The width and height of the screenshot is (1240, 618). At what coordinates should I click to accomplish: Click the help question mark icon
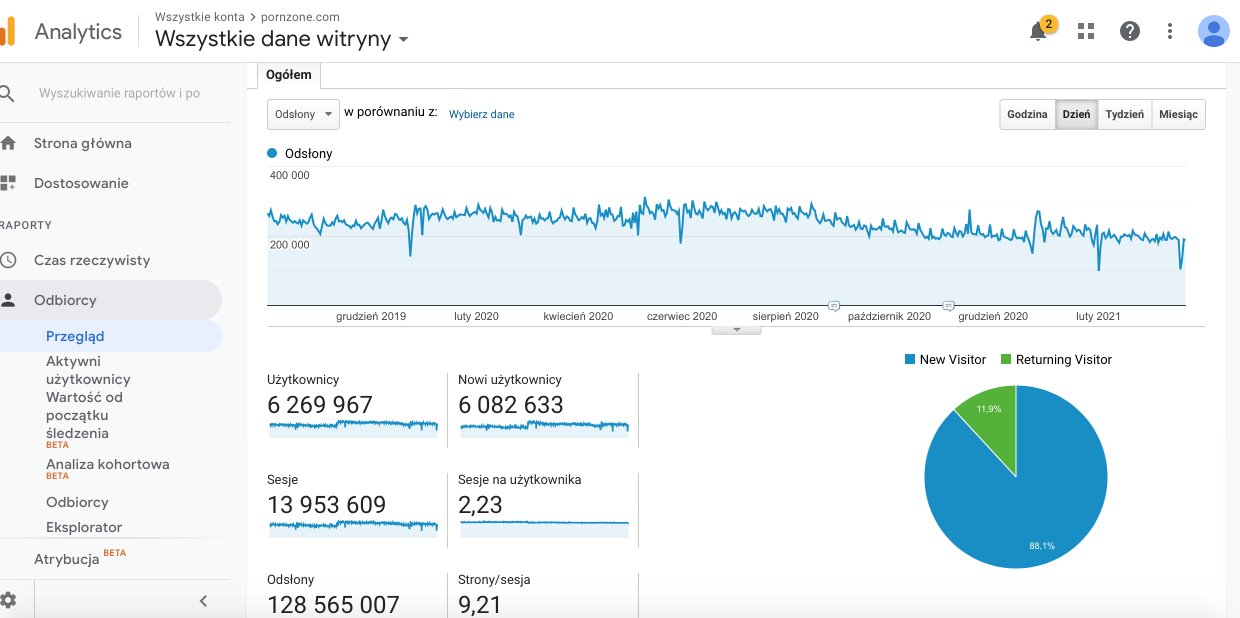1129,31
